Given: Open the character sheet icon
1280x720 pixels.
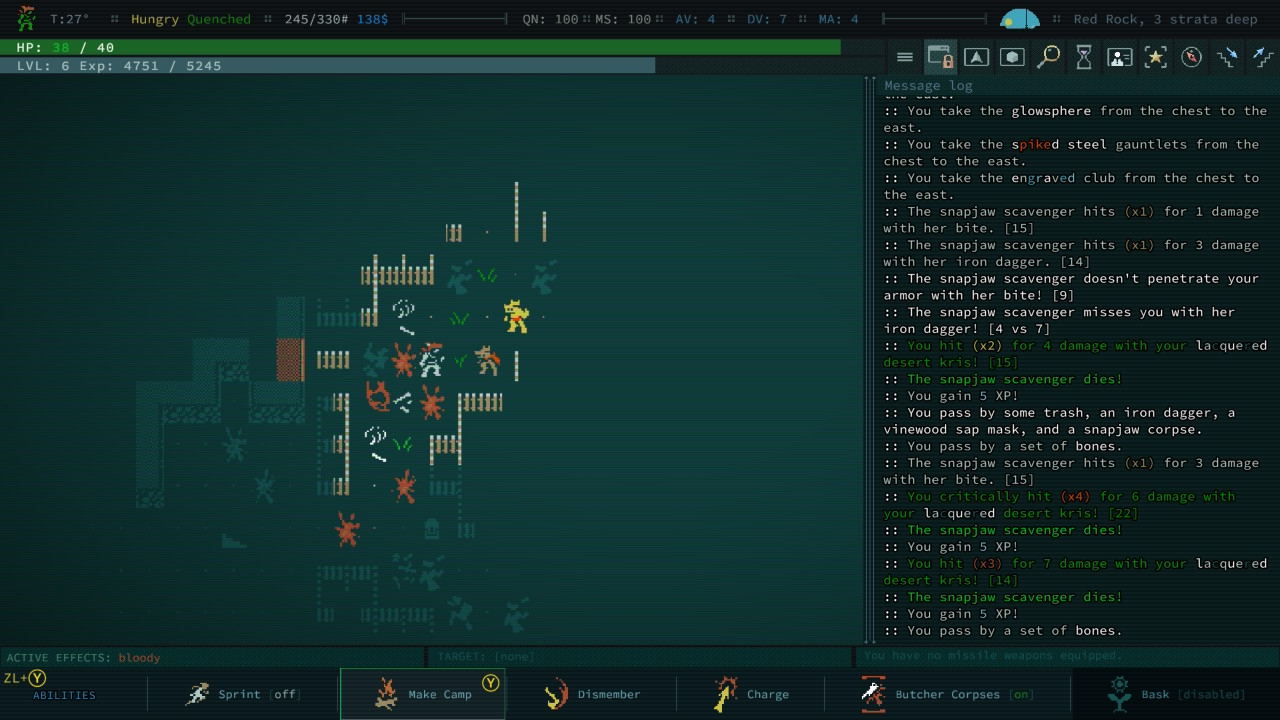Looking at the screenshot, I should [x=1120, y=57].
